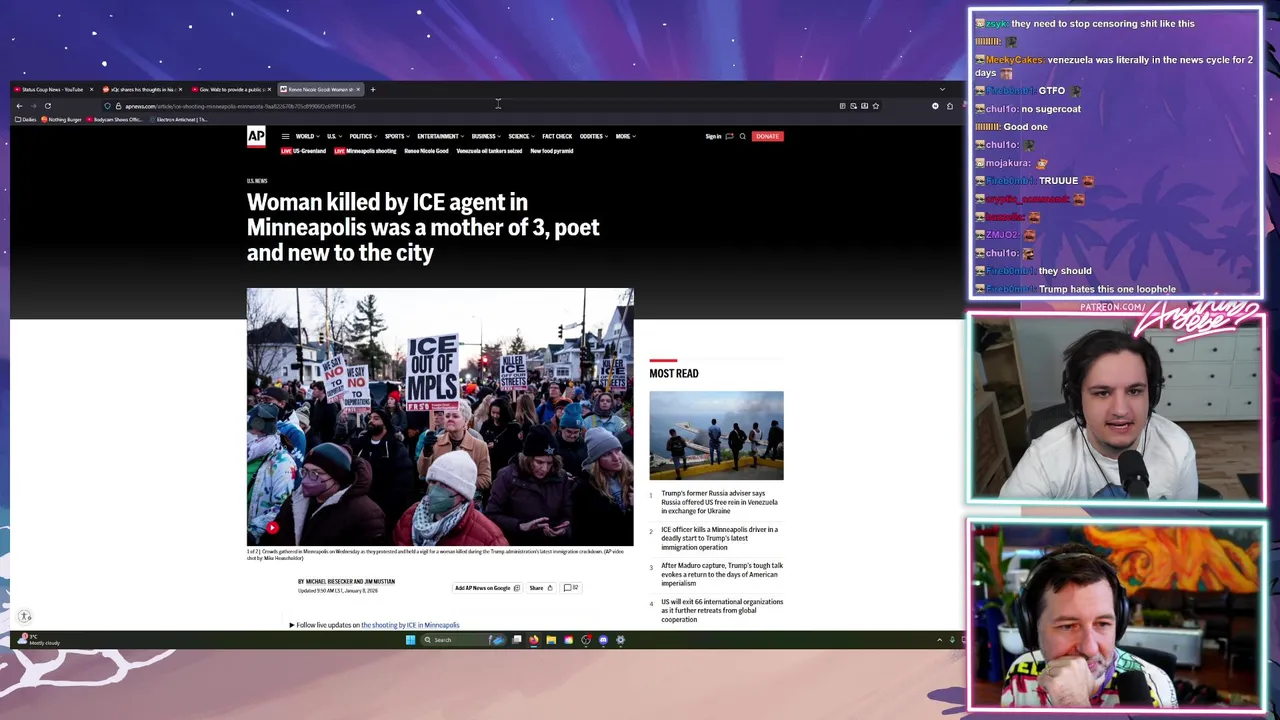This screenshot has width=1280, height=720.
Task: Open the Bodycam Shows Offic... bookmark
Action: point(115,120)
